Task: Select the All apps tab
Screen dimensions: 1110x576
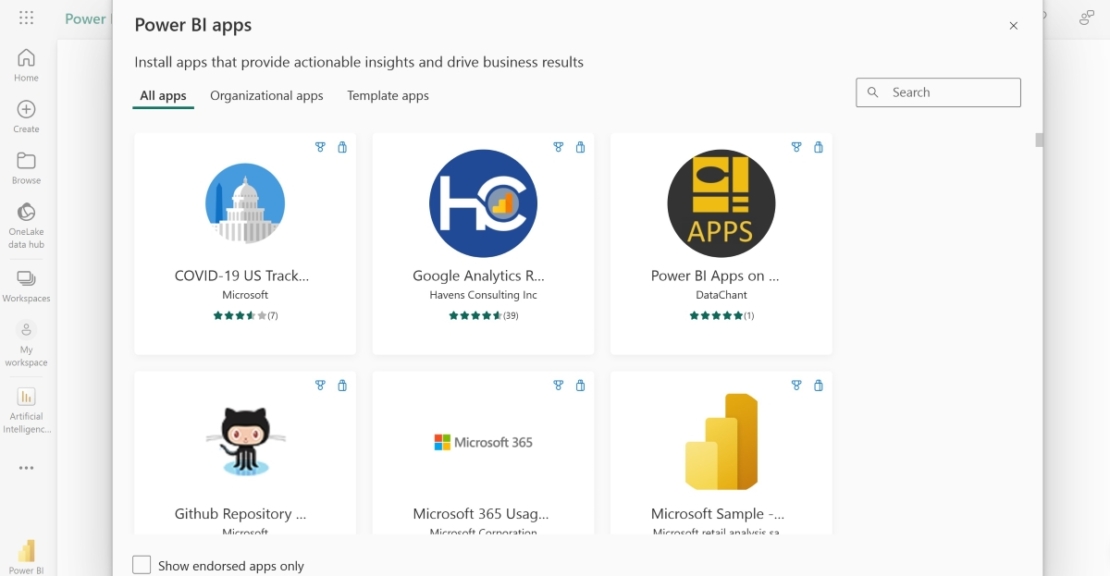Action: pos(162,96)
